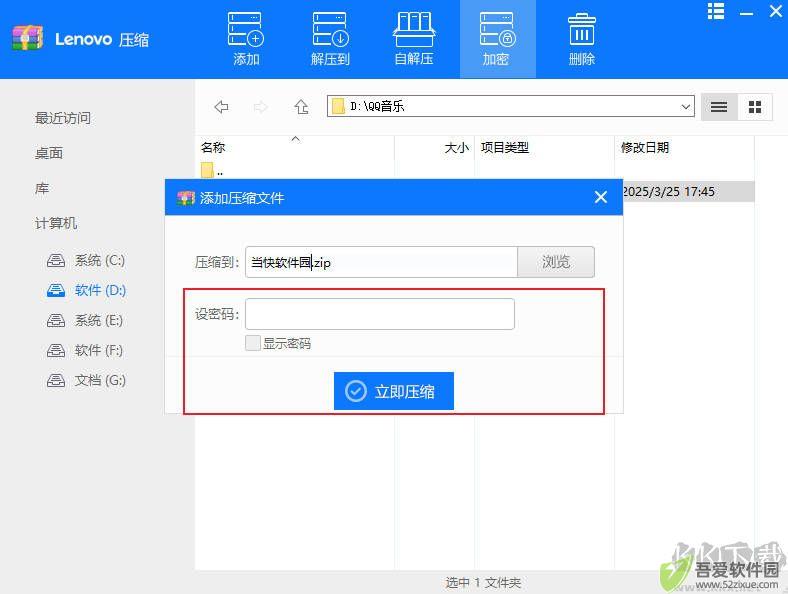
Task: Open drive 系统 (E:)
Action: (85, 320)
